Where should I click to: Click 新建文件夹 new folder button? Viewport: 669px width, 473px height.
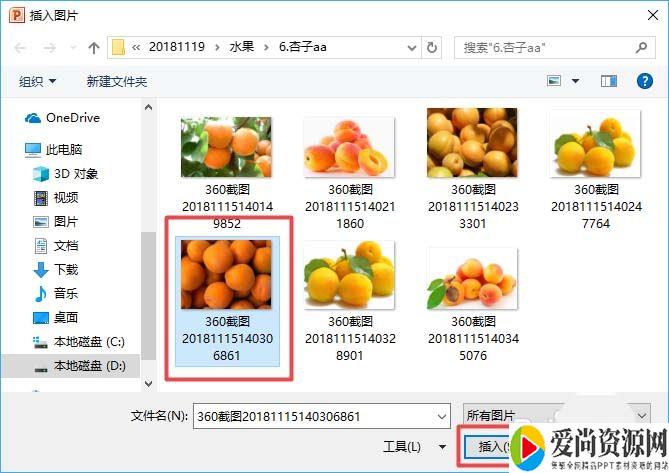coord(117,81)
